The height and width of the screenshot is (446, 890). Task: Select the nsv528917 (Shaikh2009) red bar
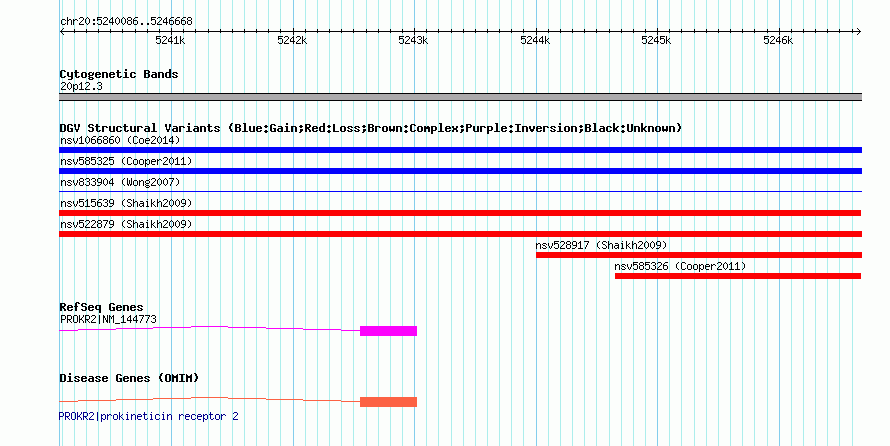pyautogui.click(x=699, y=255)
